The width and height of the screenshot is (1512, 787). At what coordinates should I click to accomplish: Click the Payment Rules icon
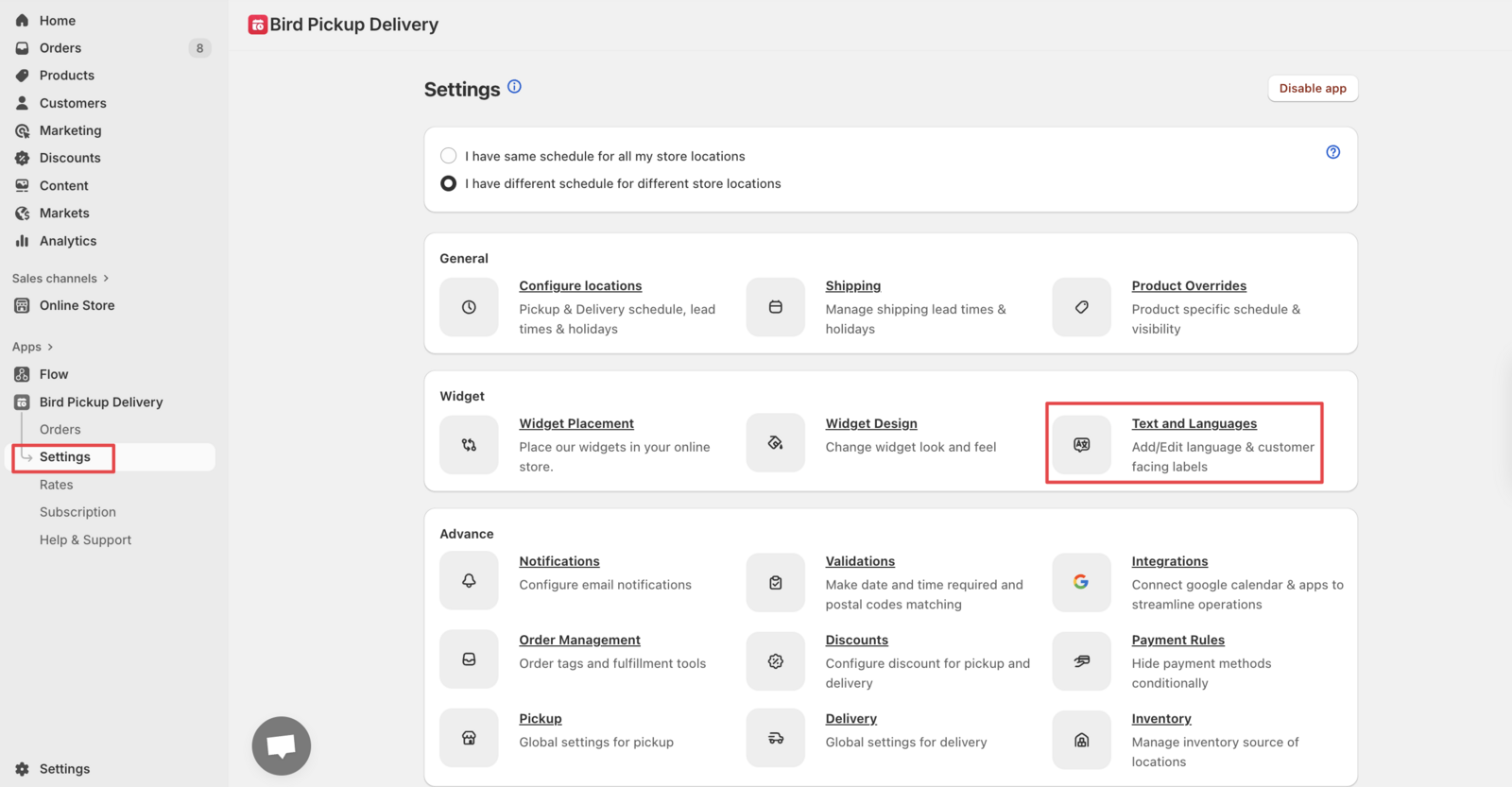click(1081, 661)
